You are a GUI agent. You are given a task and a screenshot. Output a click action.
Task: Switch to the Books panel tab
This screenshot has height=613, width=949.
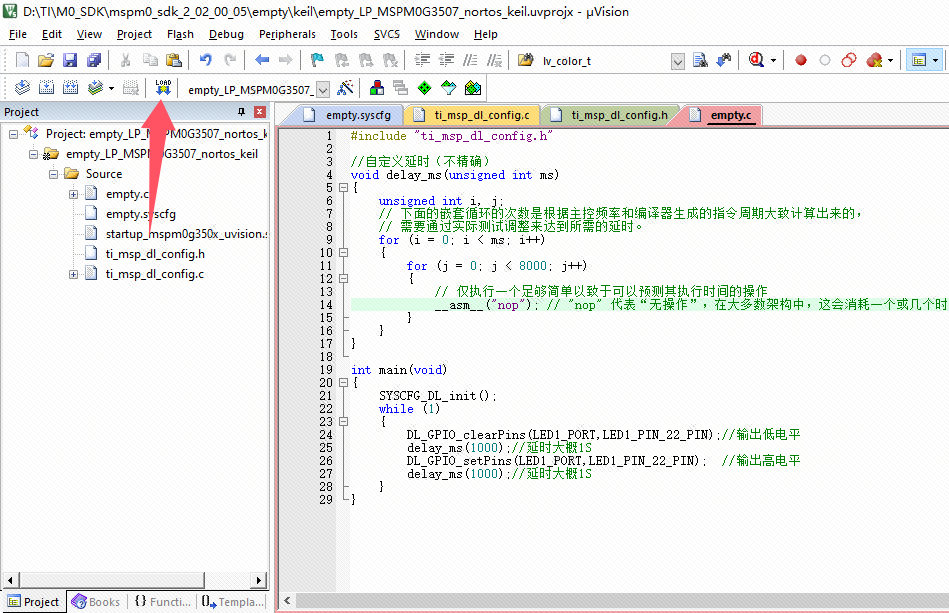96,602
